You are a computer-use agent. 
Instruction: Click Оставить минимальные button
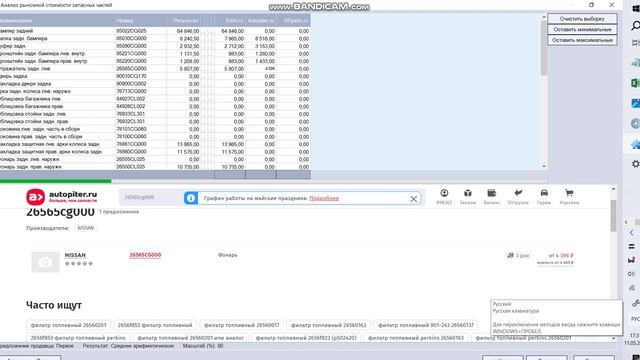582,29
